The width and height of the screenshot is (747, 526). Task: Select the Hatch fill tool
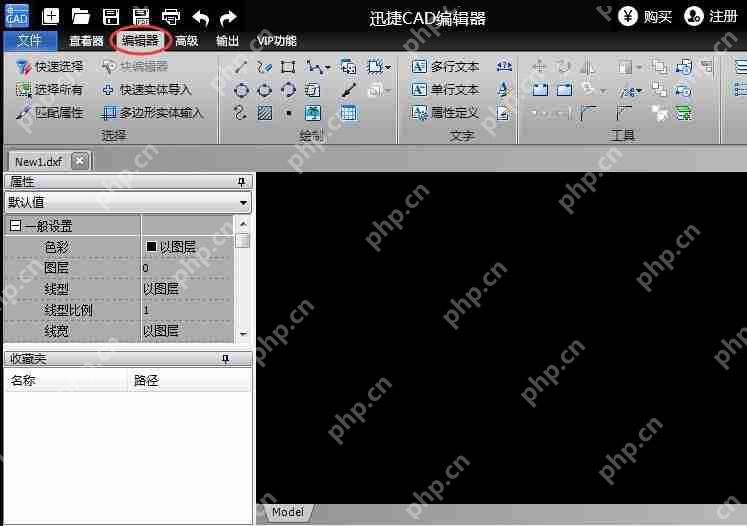[264, 113]
